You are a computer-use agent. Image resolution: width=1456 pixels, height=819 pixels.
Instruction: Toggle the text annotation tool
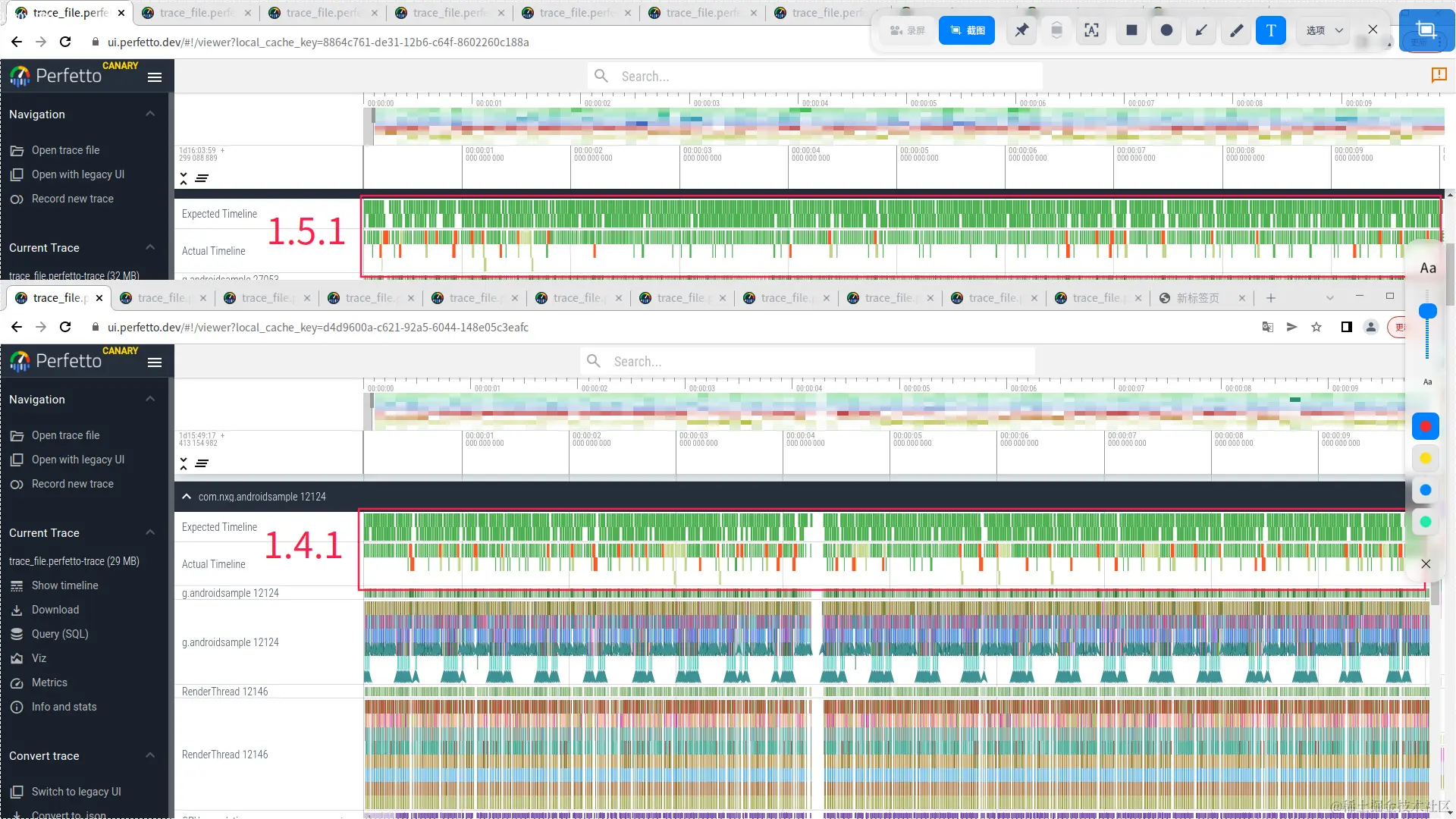click(x=1271, y=30)
